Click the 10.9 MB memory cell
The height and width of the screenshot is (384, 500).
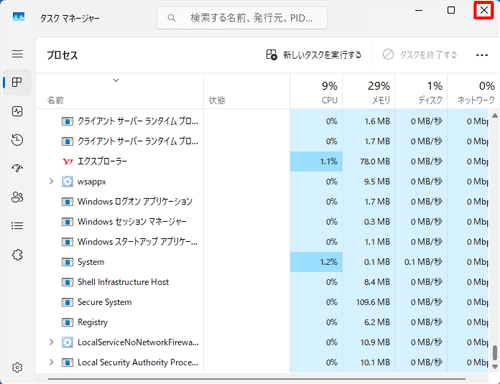coord(369,342)
